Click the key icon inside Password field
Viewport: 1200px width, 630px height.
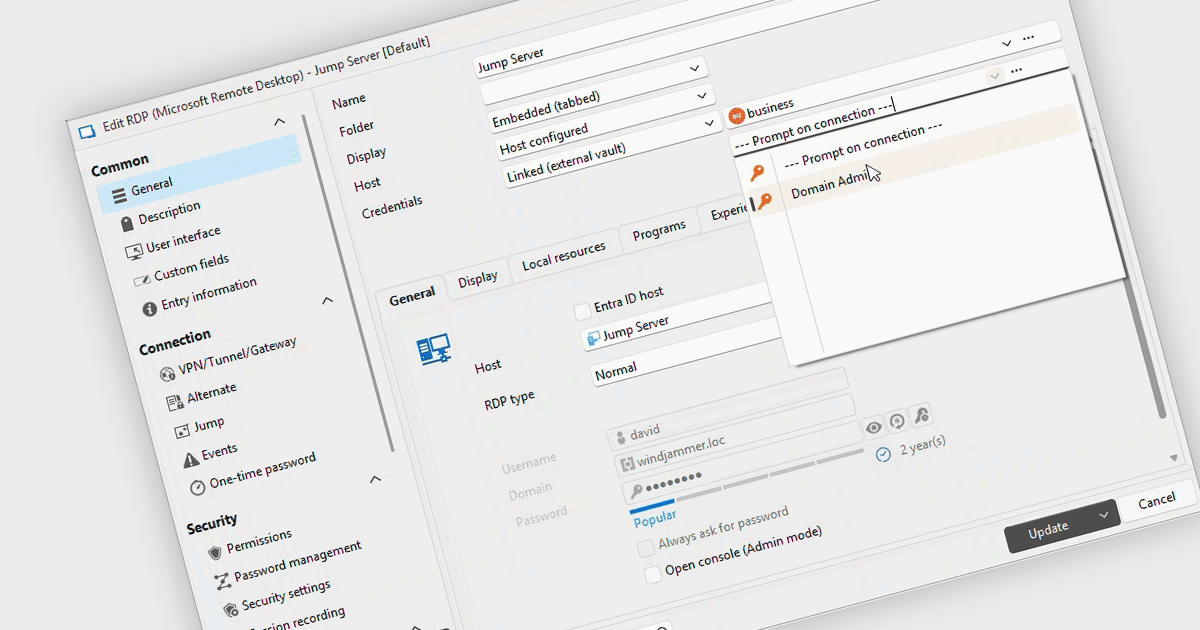(x=636, y=492)
